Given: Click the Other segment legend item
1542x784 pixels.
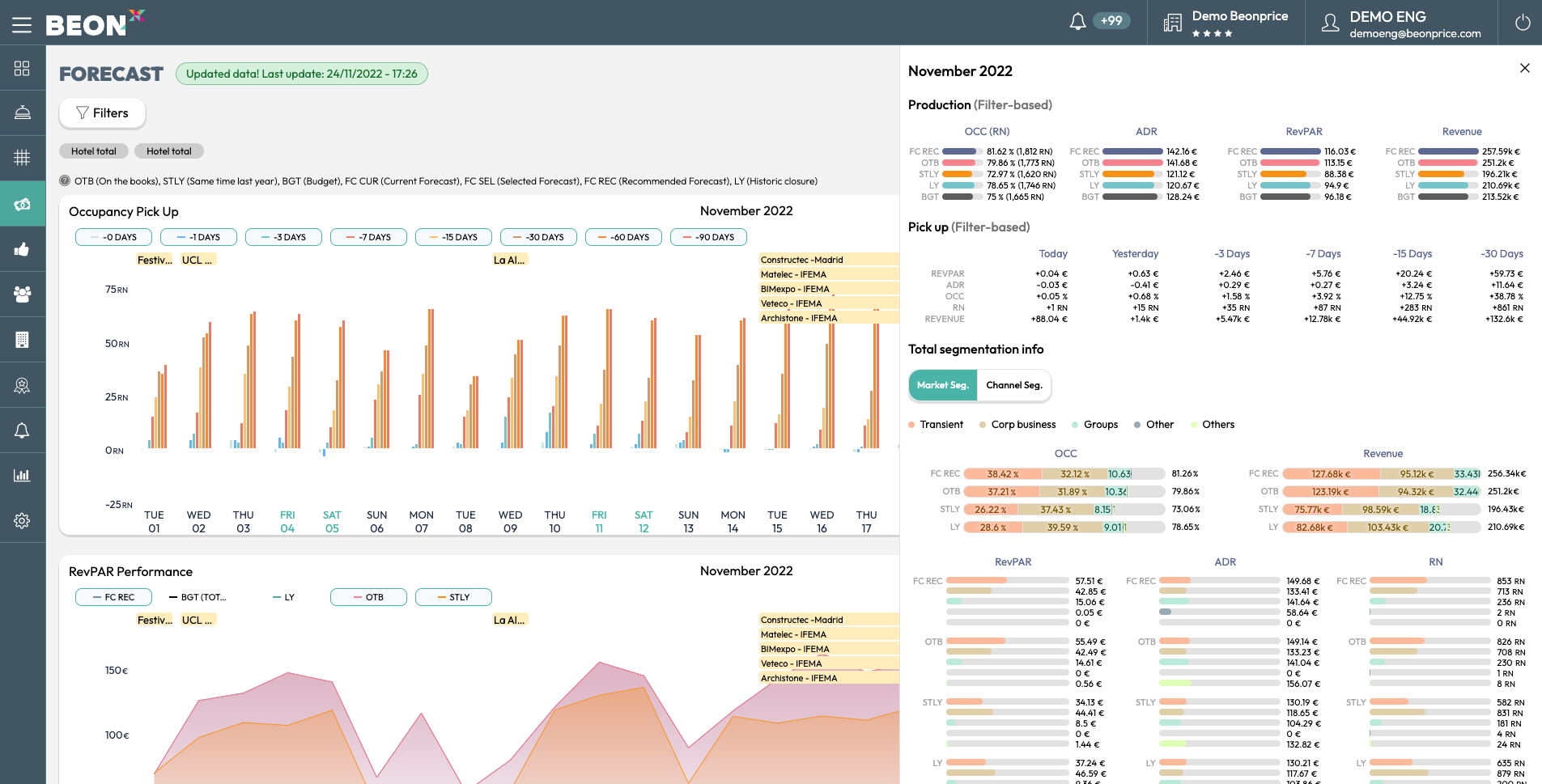Looking at the screenshot, I should [1153, 424].
